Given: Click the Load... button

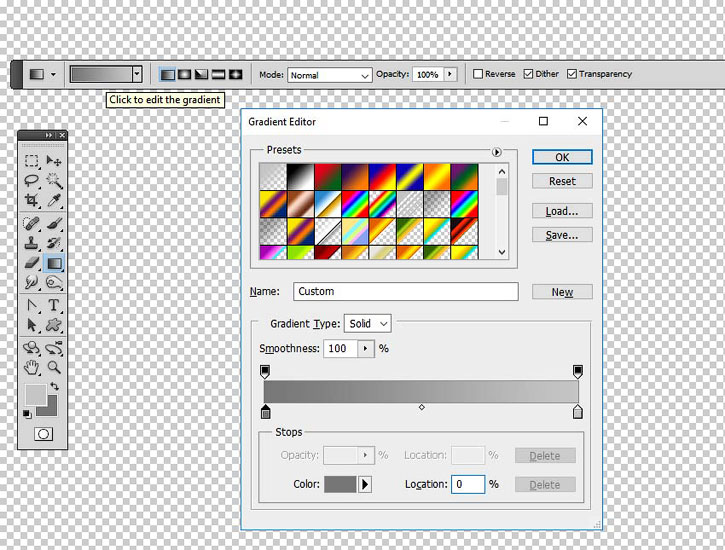Looking at the screenshot, I should [x=562, y=211].
